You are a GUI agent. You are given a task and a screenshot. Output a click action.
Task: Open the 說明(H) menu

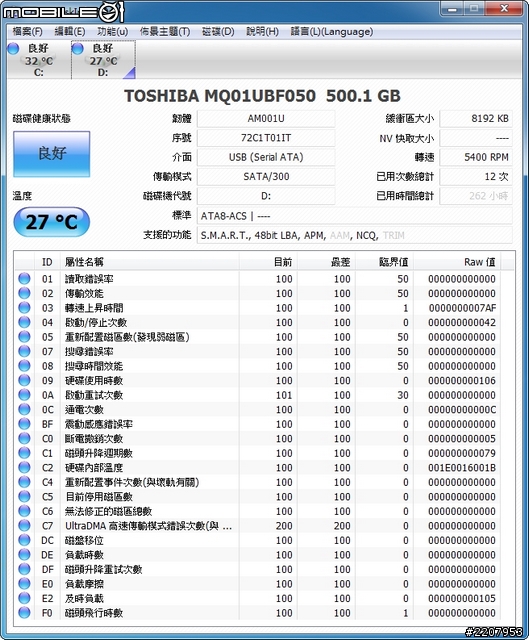[262, 31]
